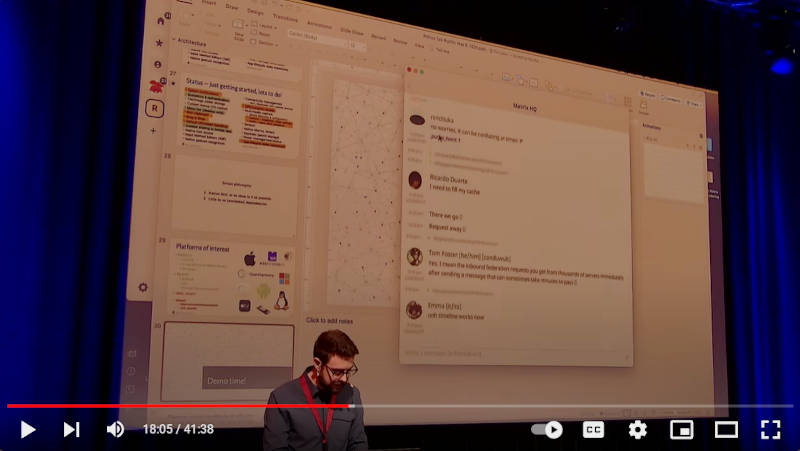Click the 18:05 / 41:38 time display
800x451 pixels.
pyautogui.click(x=178, y=430)
